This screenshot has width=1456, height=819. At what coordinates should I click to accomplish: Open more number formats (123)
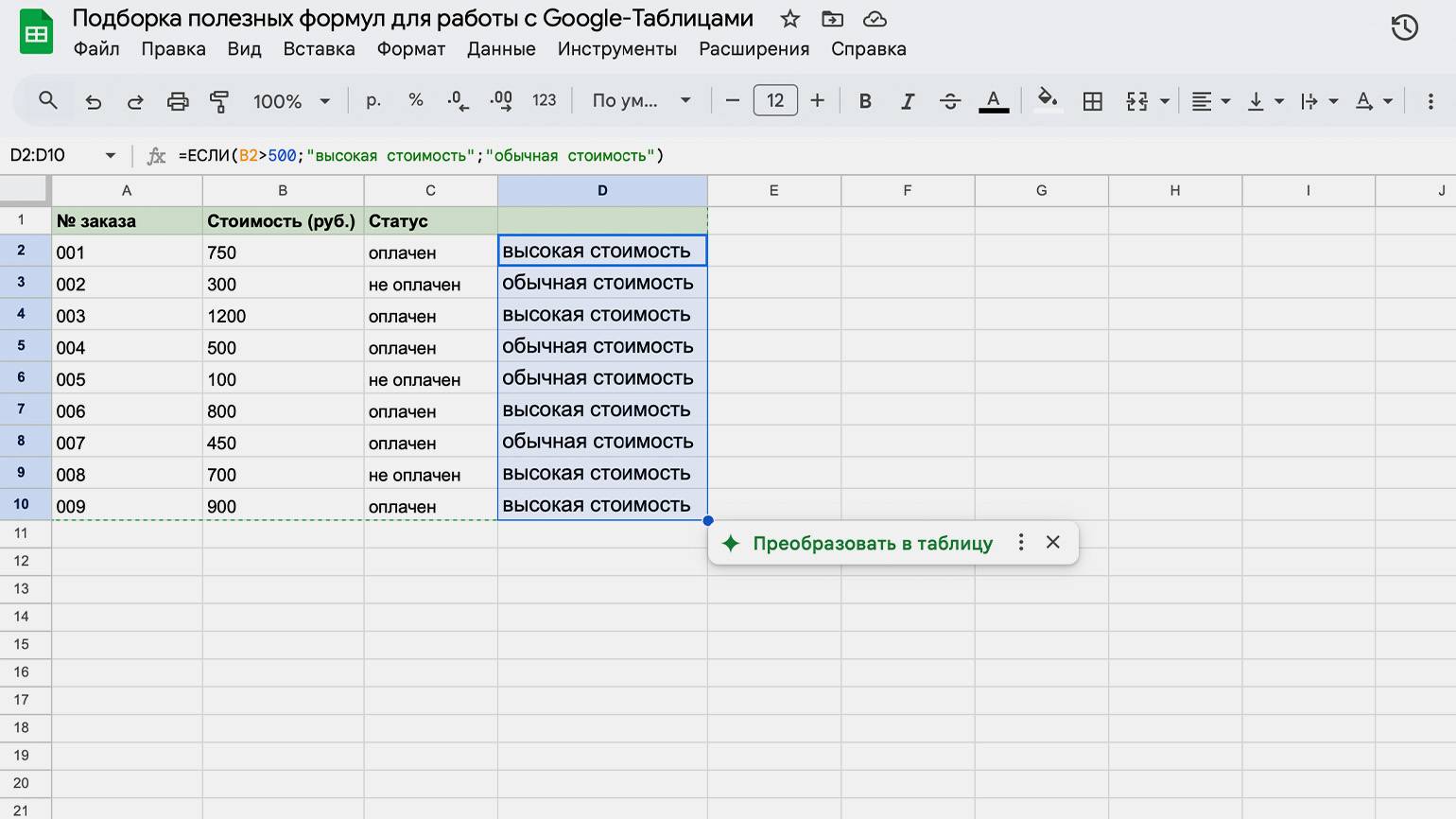coord(544,100)
